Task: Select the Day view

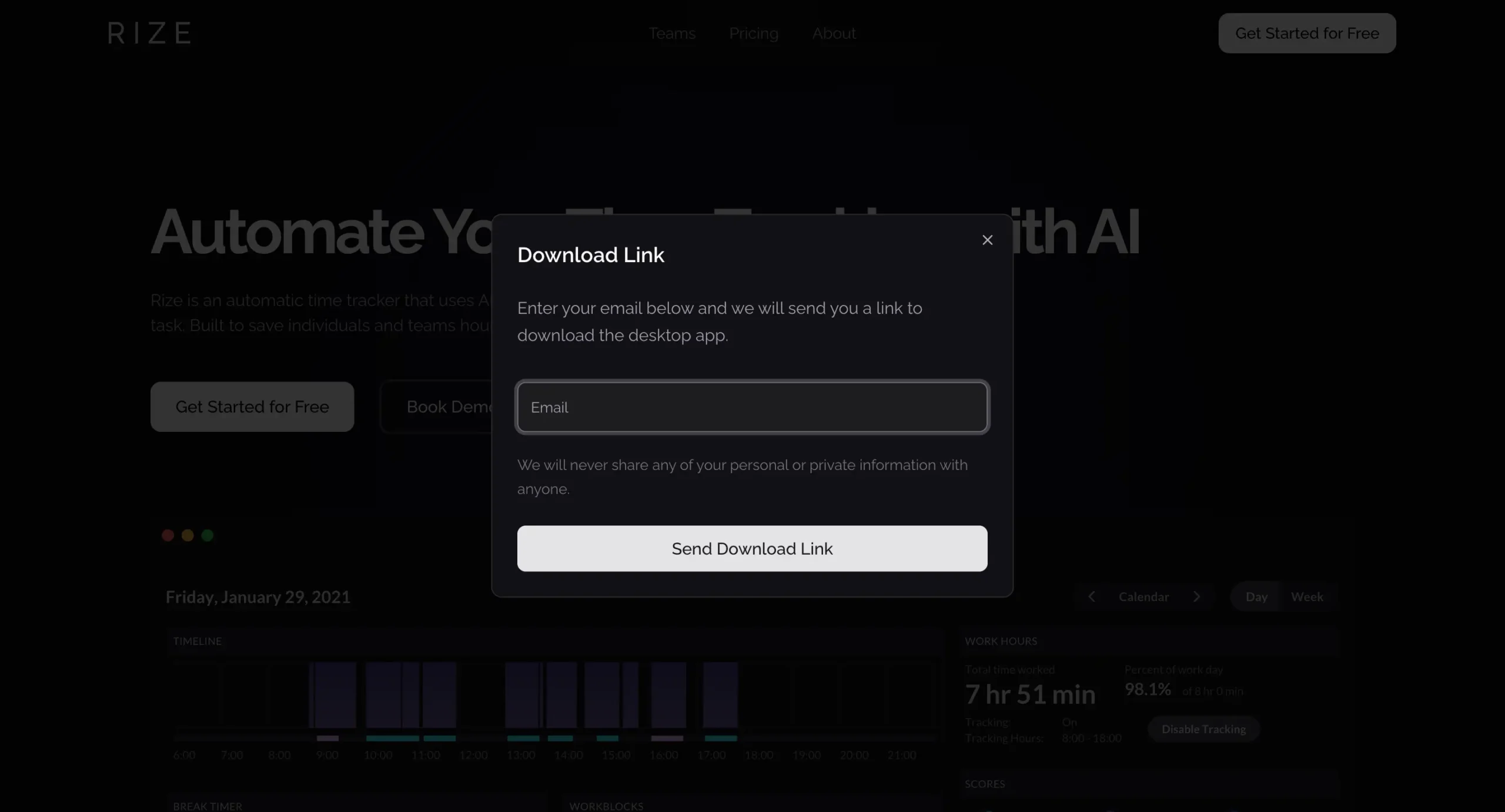Action: tap(1256, 596)
